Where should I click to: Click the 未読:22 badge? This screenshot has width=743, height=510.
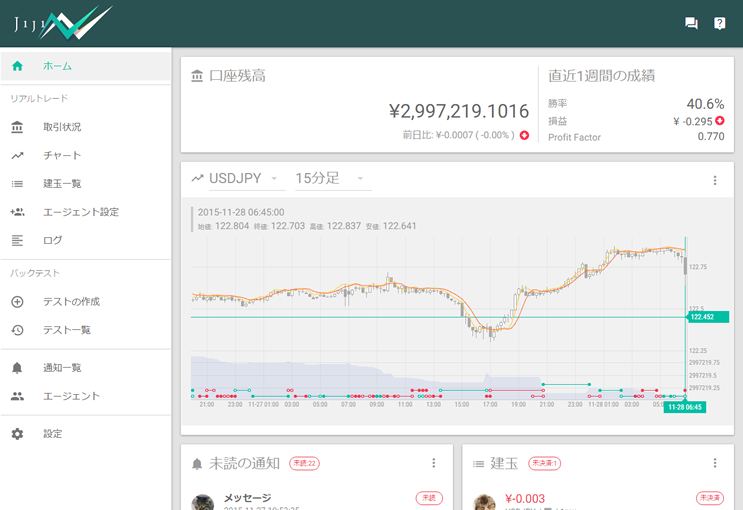coord(304,463)
